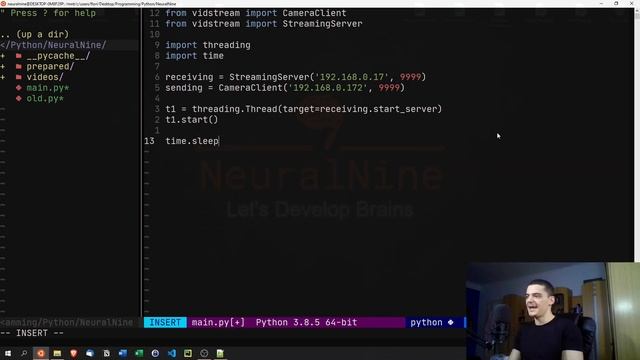Open the Windows Start menu
Viewport: 640px width, 360px height.
point(8,353)
